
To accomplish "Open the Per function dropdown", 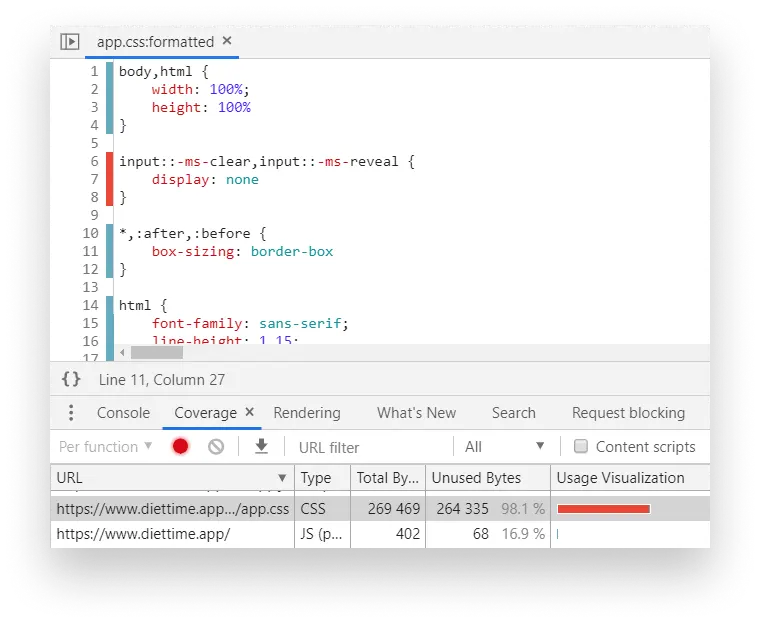I will point(105,447).
